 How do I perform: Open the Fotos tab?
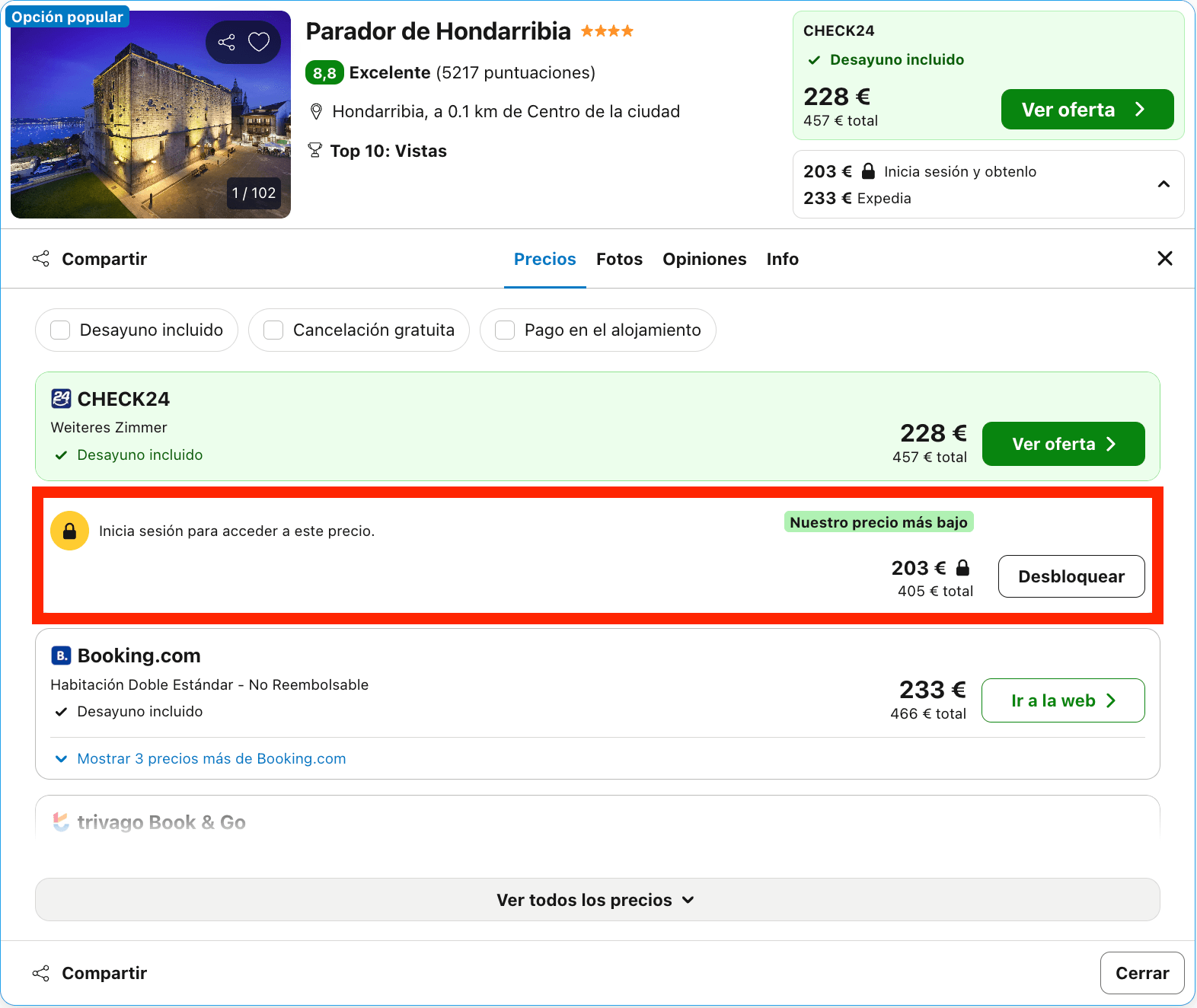(x=619, y=259)
